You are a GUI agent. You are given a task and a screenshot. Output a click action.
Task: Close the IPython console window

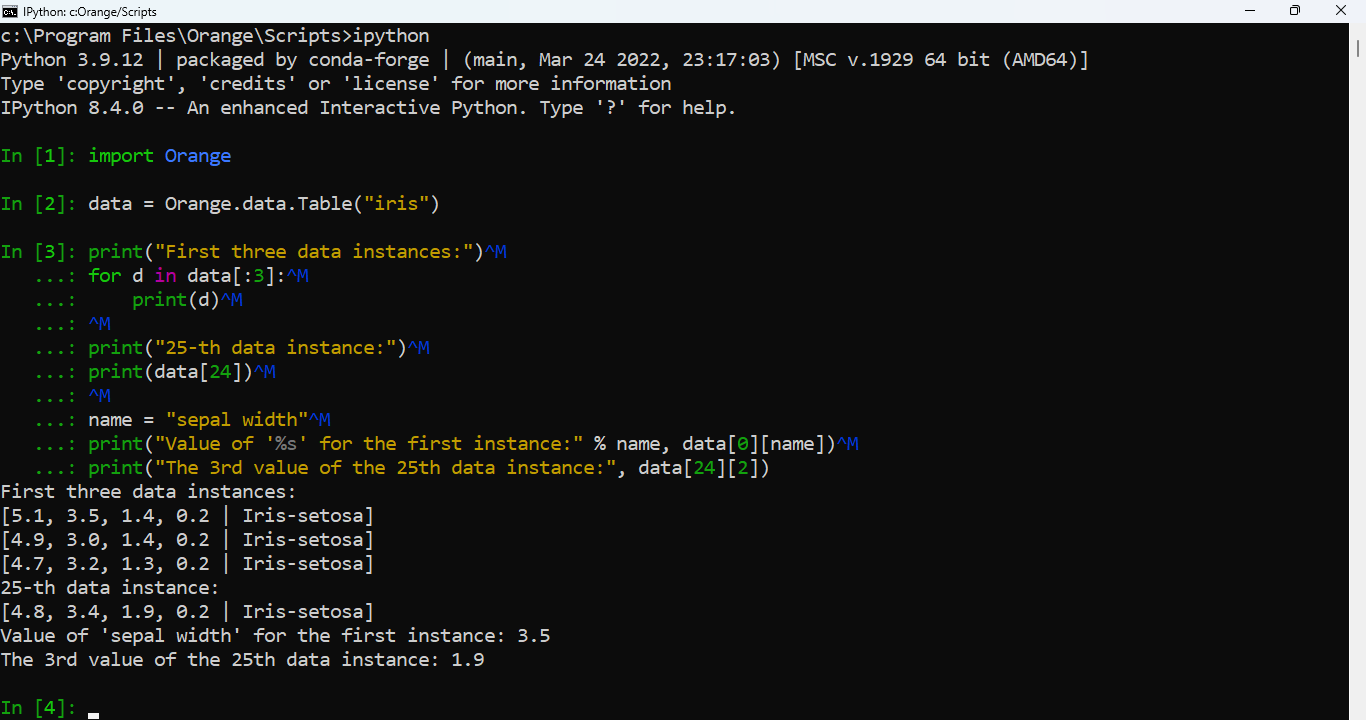click(1341, 10)
